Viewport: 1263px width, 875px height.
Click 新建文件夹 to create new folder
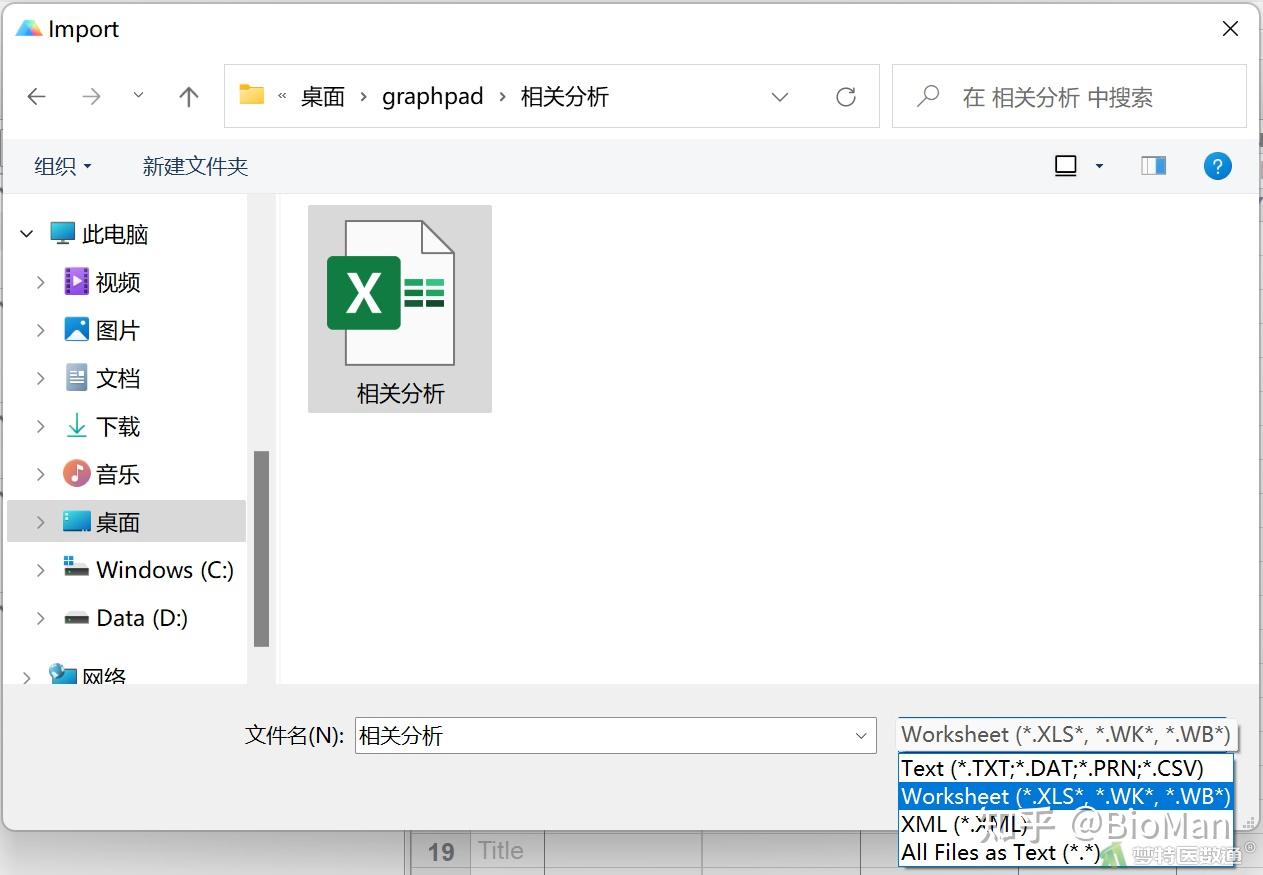tap(194, 166)
